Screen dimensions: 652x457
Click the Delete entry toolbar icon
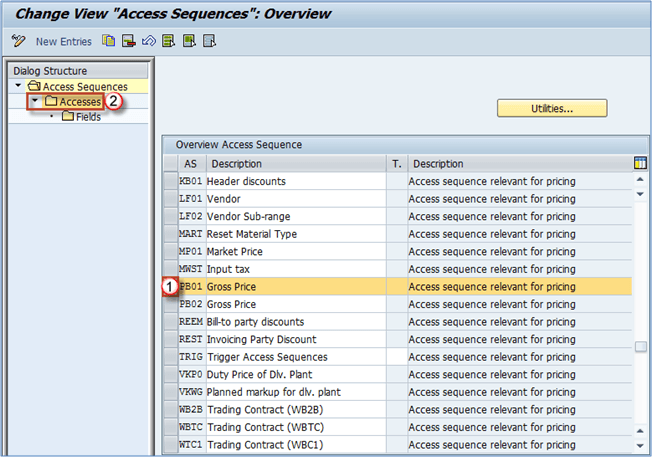[128, 41]
